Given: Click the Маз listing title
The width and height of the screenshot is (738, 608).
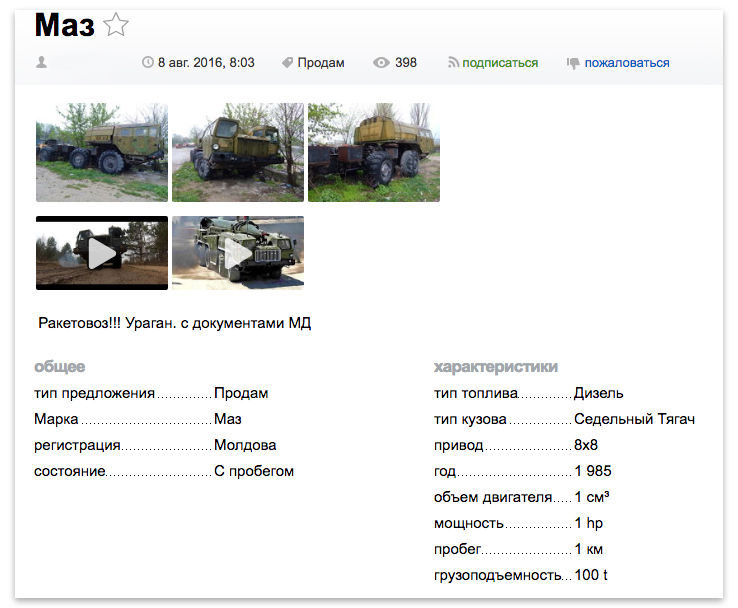Looking at the screenshot, I should (x=64, y=26).
